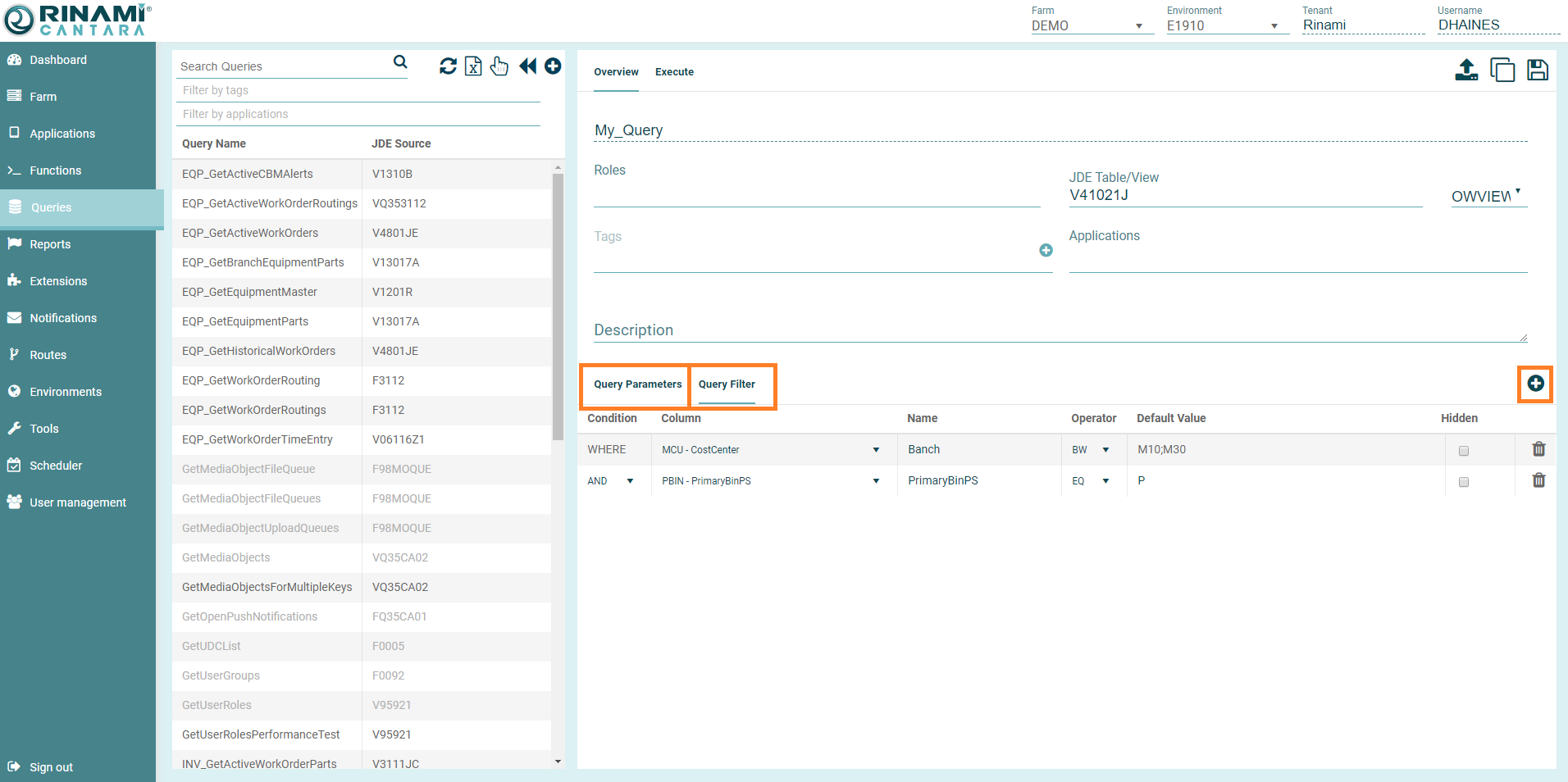Switch to the Execute tab
Viewport: 1568px width, 782px height.
click(674, 72)
